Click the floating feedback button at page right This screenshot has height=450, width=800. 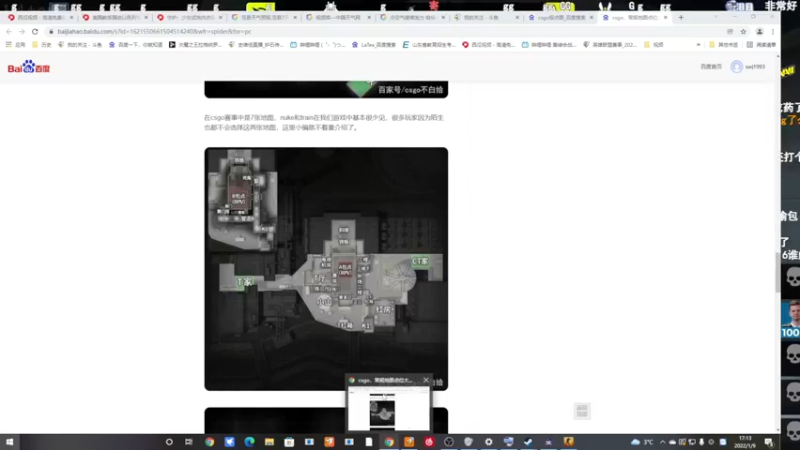(582, 411)
